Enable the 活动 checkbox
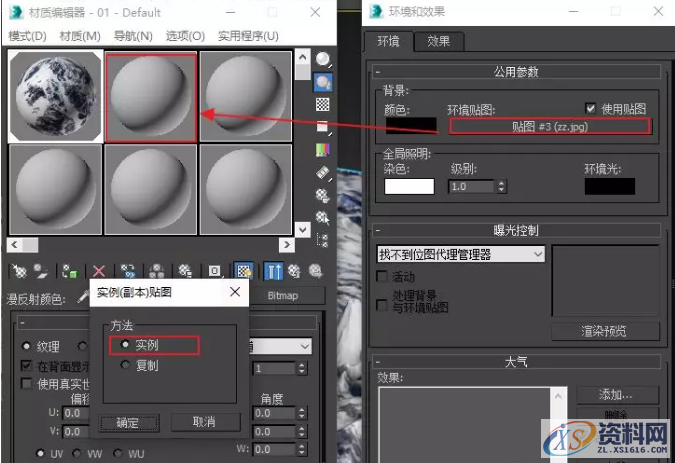 (381, 276)
